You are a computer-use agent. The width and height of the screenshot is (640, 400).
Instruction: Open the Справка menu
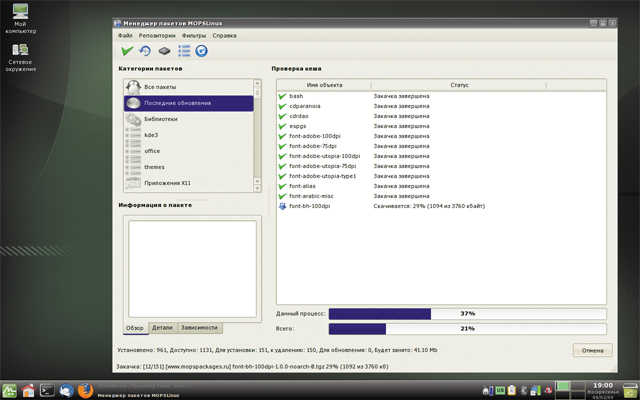pyautogui.click(x=224, y=36)
